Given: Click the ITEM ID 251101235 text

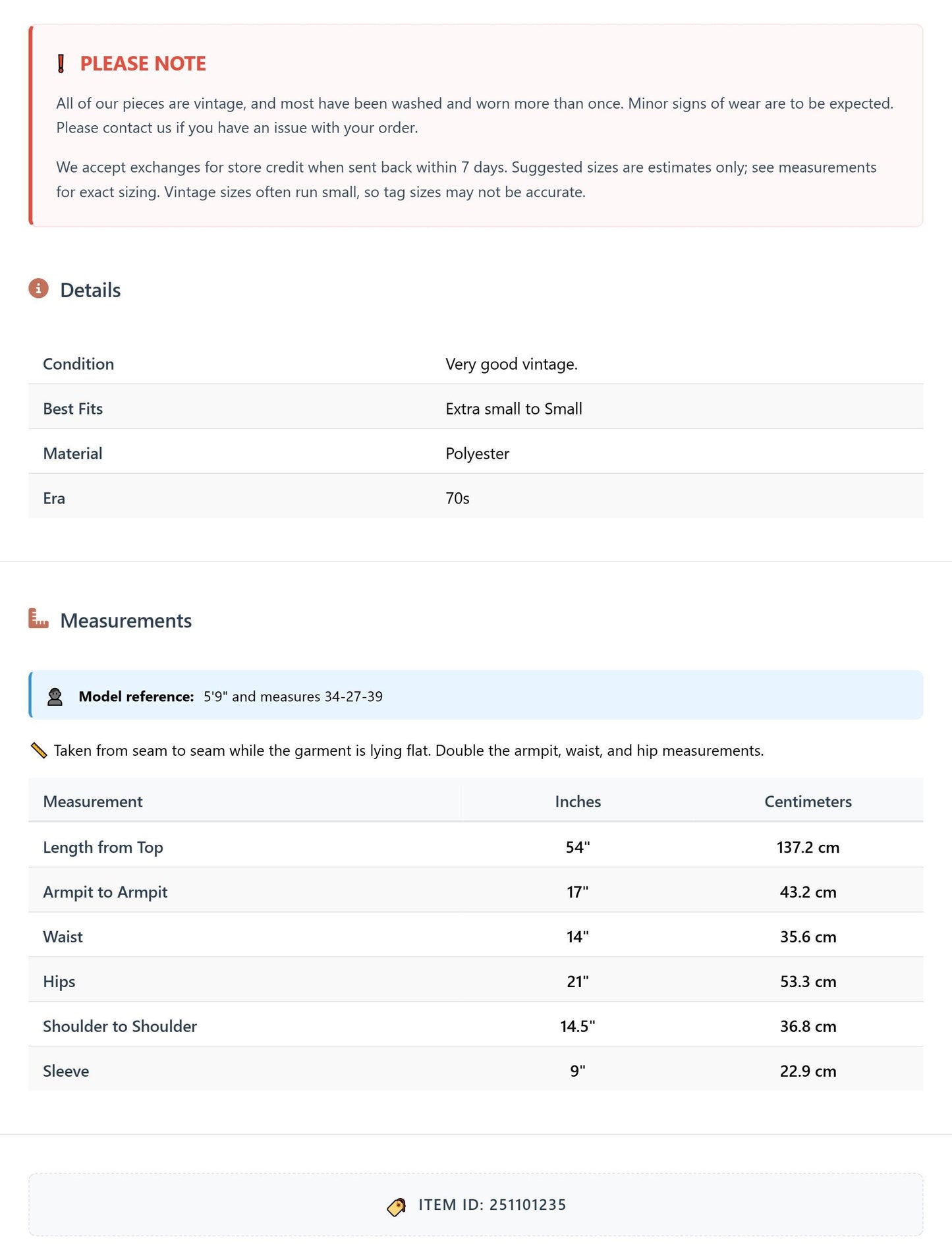Looking at the screenshot, I should click(x=492, y=1205).
